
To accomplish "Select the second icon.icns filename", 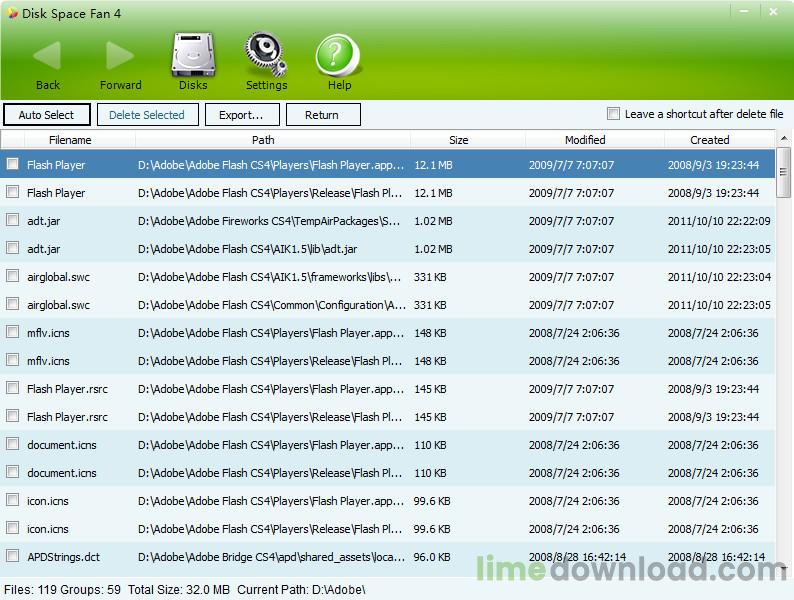I will tap(48, 529).
